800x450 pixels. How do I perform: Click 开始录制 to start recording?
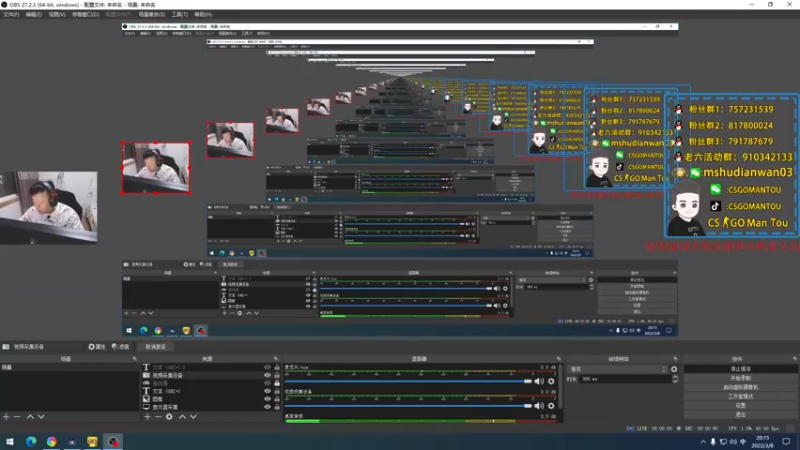(740, 378)
